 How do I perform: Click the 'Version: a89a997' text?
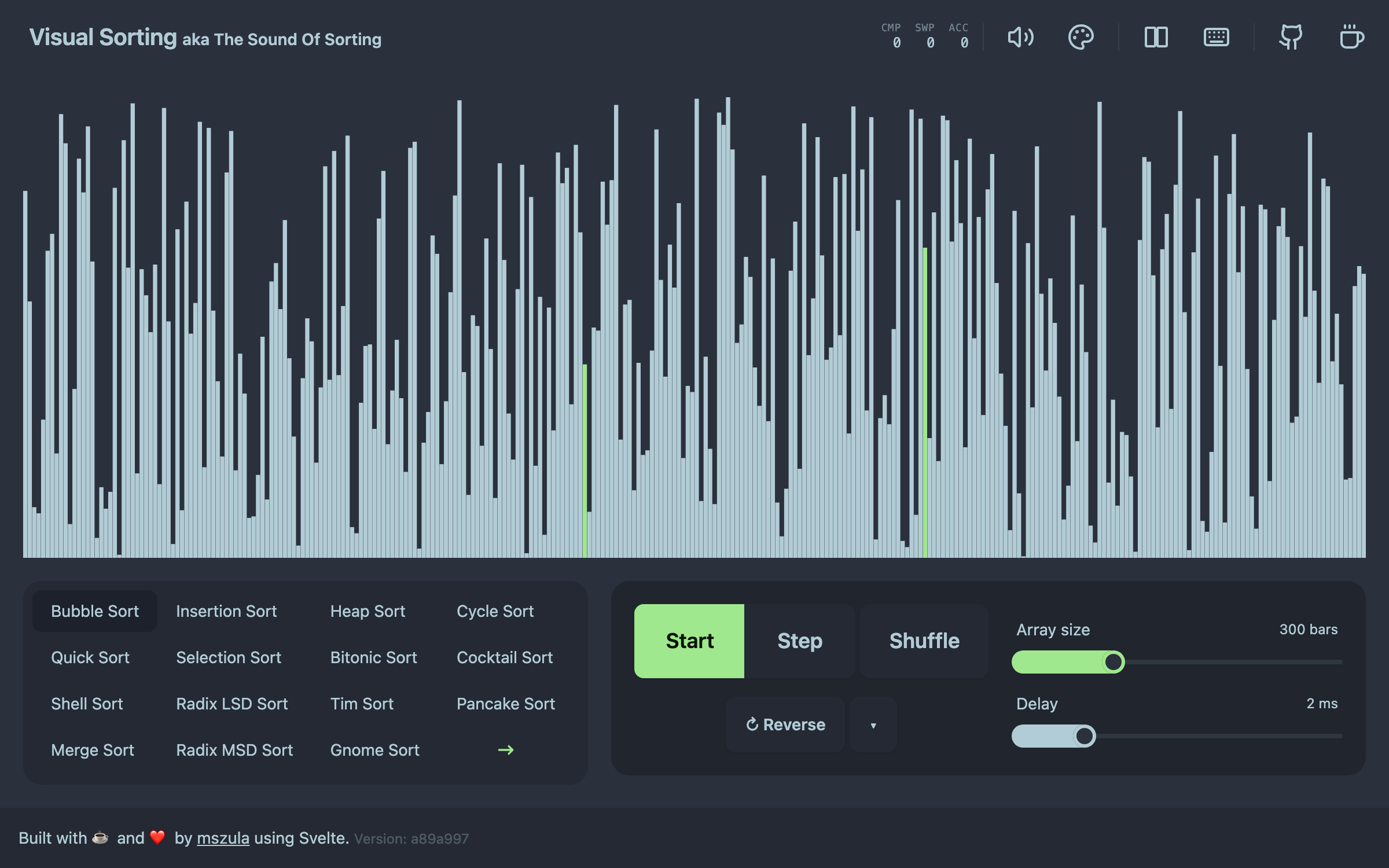click(x=411, y=839)
